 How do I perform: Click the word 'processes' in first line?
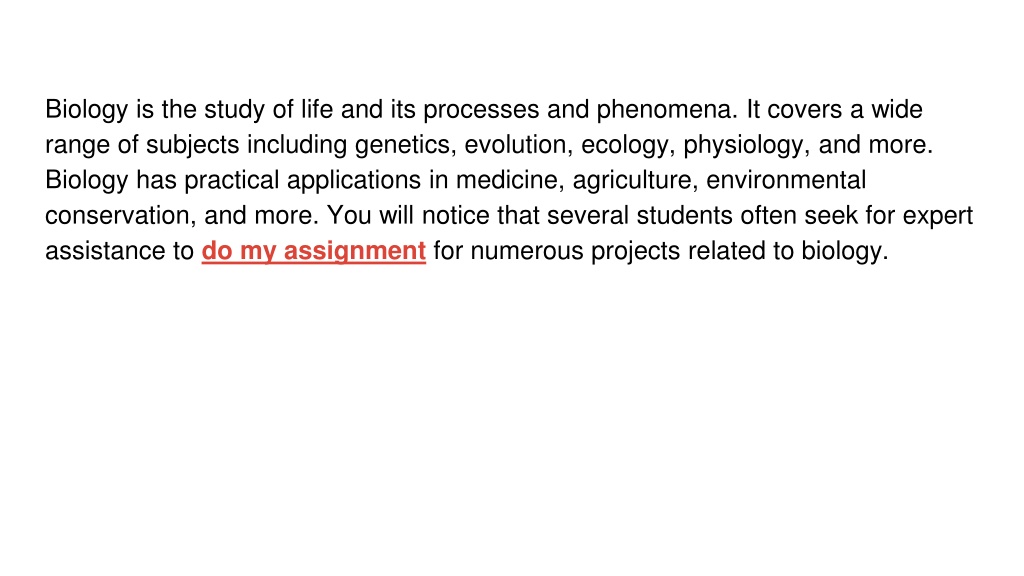[481, 110]
